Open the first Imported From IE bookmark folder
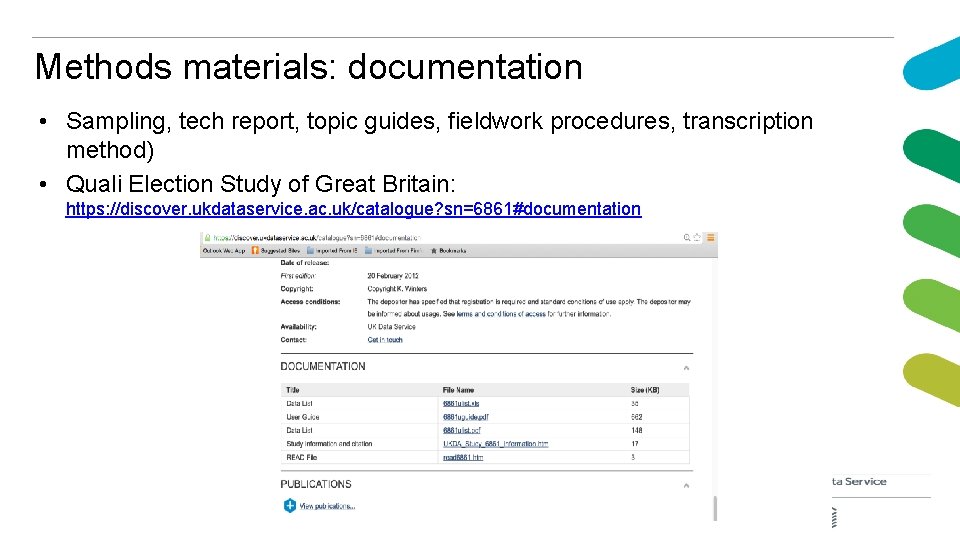This screenshot has height=540, width=960. pos(332,250)
